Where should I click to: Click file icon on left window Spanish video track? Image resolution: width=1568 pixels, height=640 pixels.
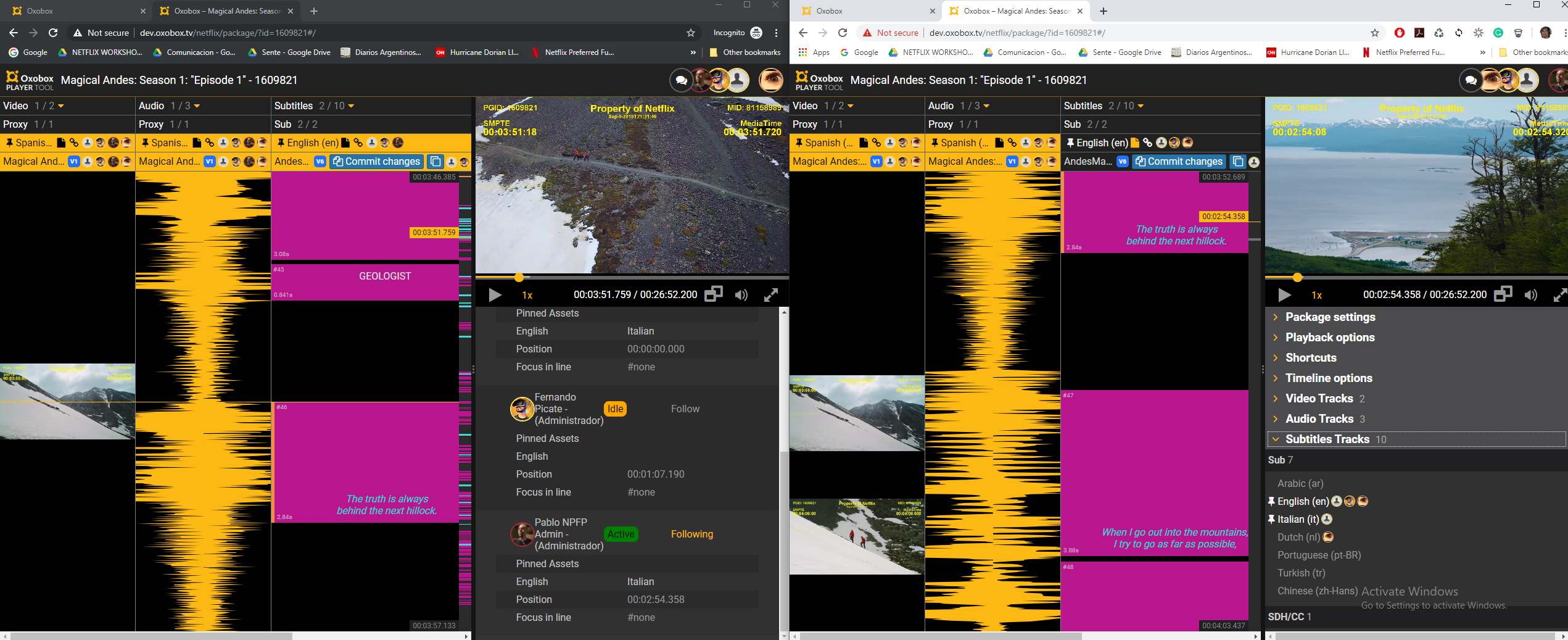[61, 143]
